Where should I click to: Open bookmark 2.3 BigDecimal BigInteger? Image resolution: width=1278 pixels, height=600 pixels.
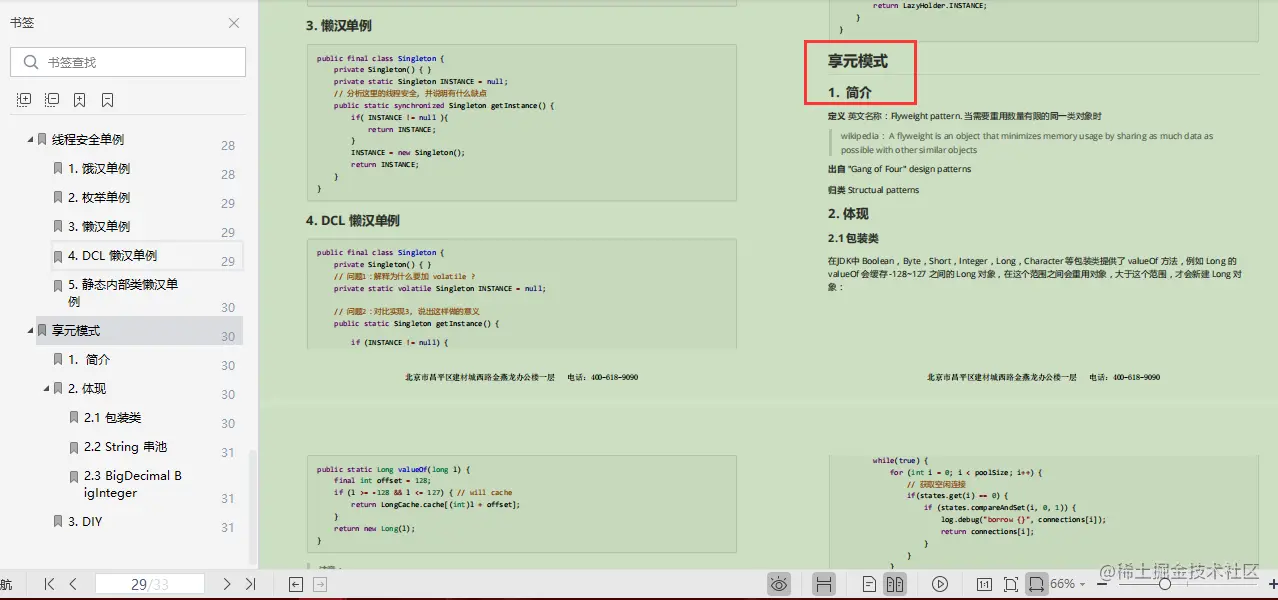[133, 484]
